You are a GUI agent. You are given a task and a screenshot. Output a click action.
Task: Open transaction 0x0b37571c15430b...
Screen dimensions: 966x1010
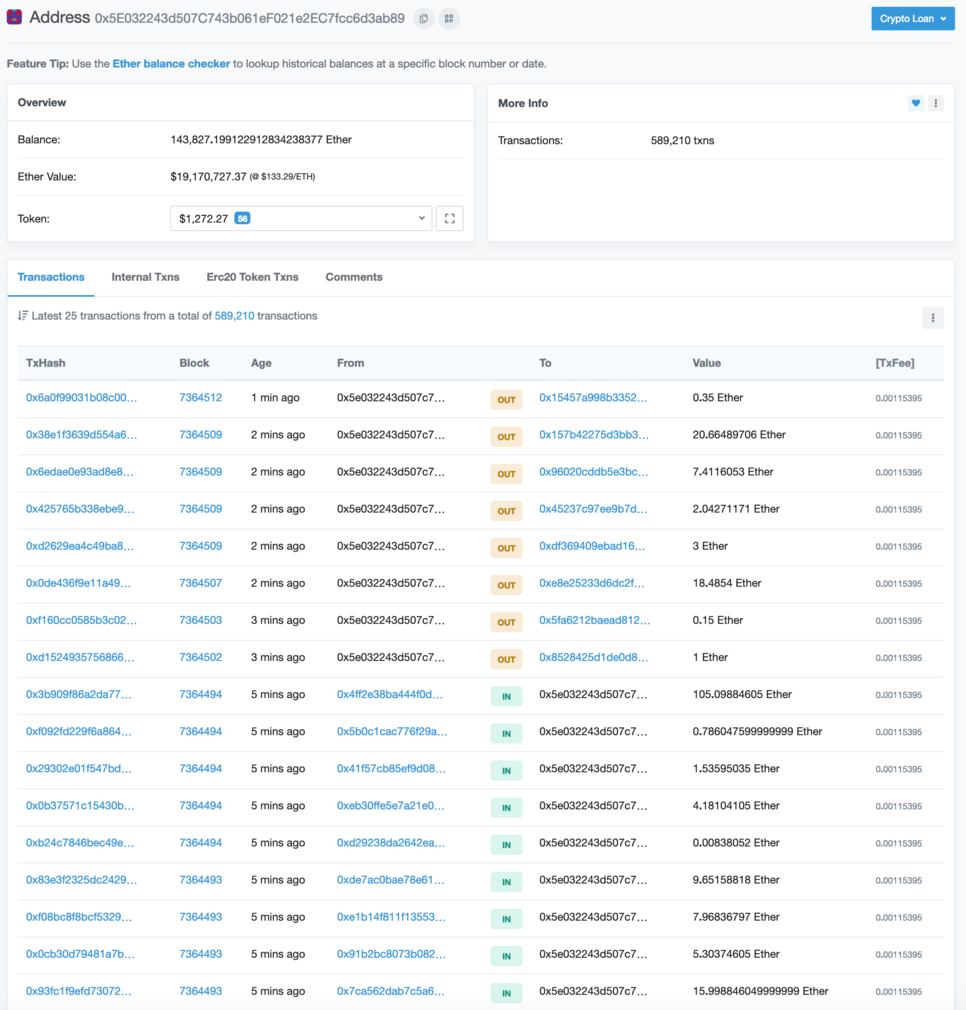point(80,806)
